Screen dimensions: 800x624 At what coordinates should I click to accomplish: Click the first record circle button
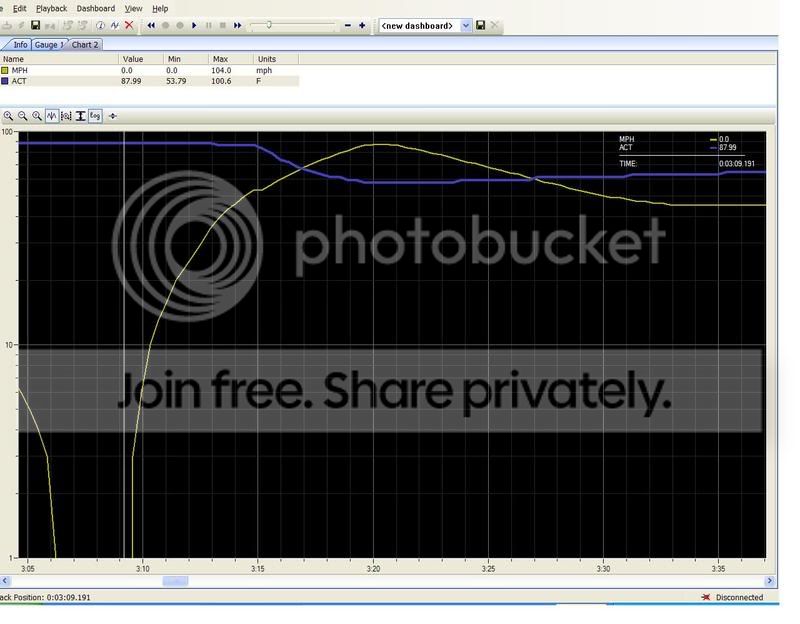[165, 25]
